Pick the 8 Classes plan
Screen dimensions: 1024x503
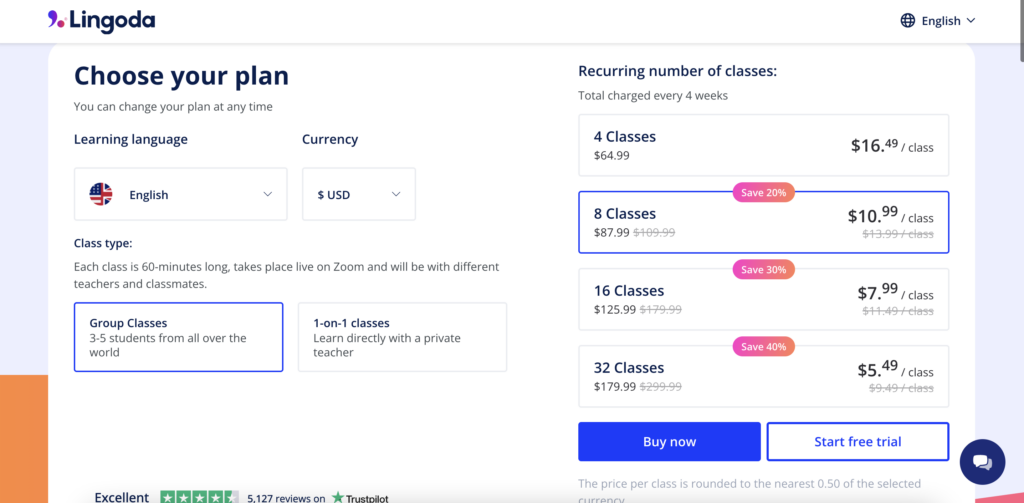click(763, 222)
